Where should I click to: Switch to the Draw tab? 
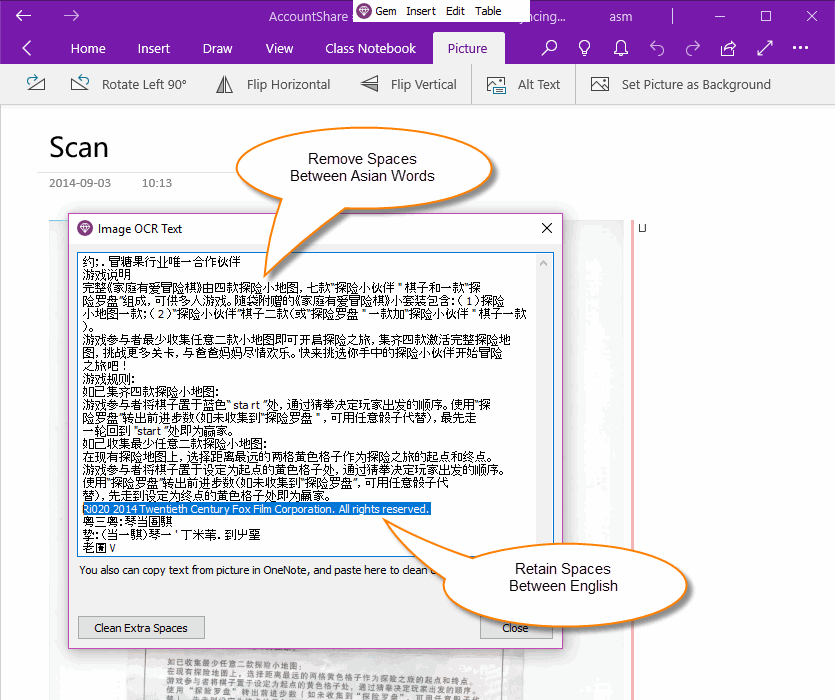pyautogui.click(x=217, y=48)
